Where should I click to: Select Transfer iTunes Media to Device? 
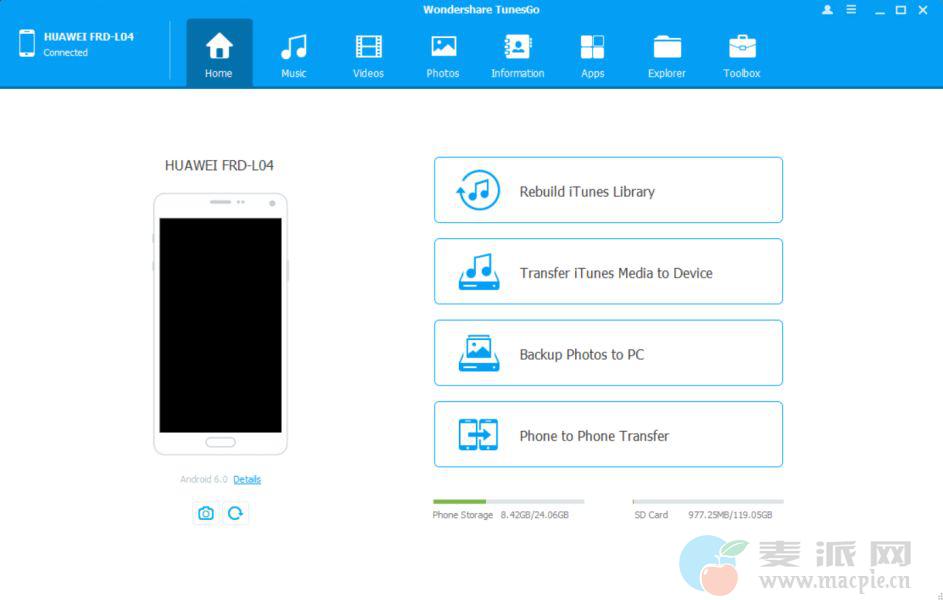tap(608, 272)
